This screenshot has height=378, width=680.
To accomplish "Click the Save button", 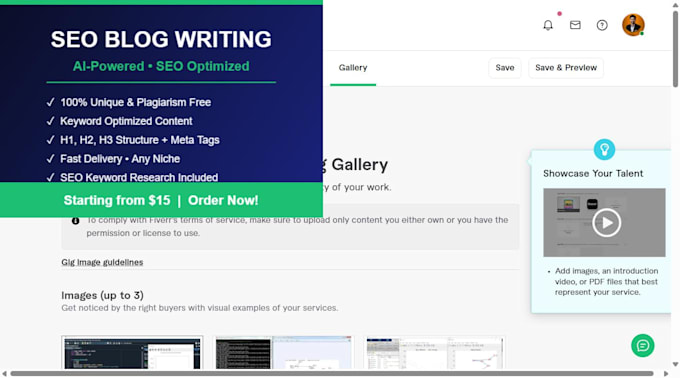I will click(x=505, y=68).
